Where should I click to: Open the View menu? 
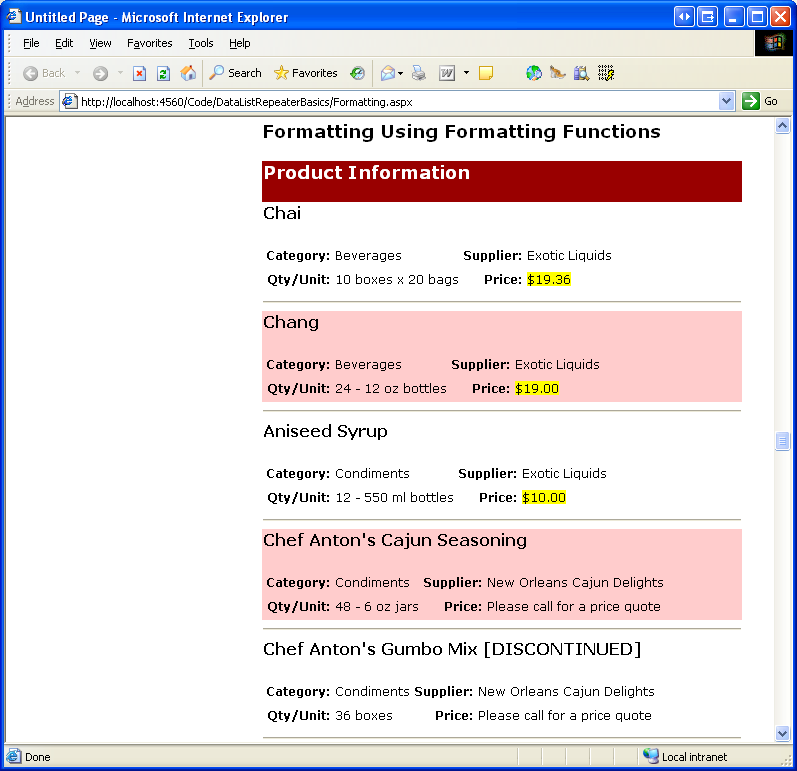pos(100,43)
